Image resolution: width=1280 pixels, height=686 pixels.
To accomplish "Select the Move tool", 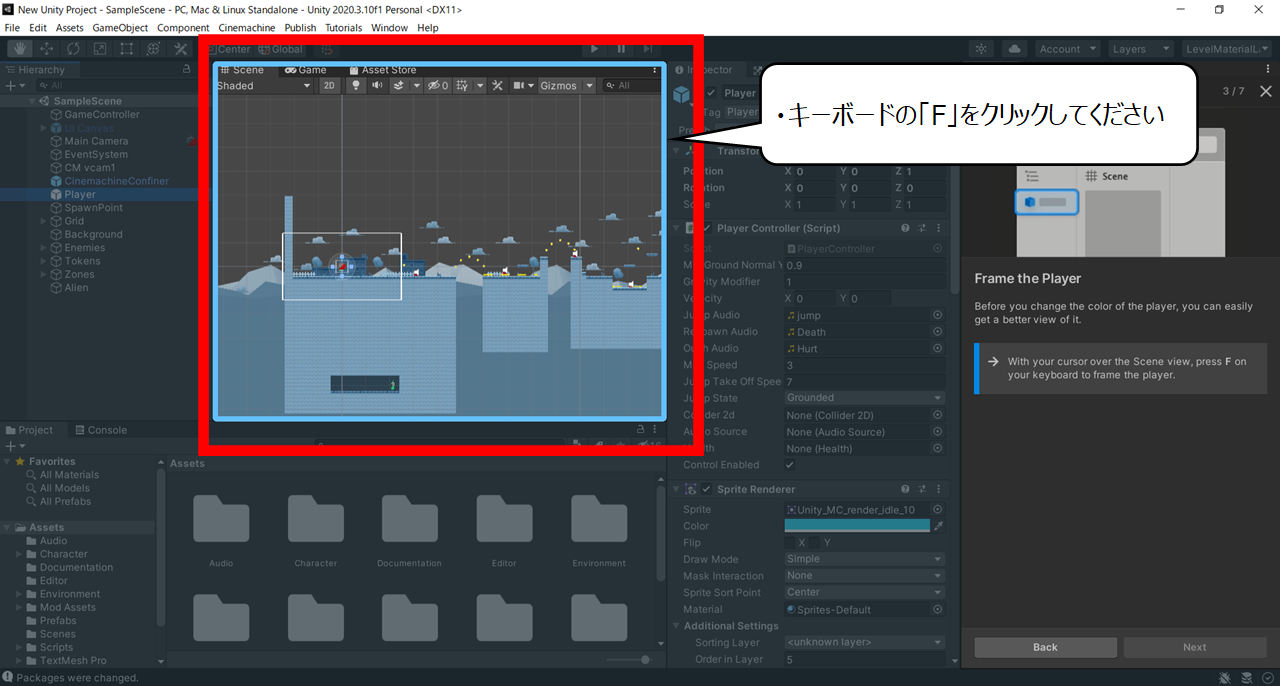I will pos(47,48).
